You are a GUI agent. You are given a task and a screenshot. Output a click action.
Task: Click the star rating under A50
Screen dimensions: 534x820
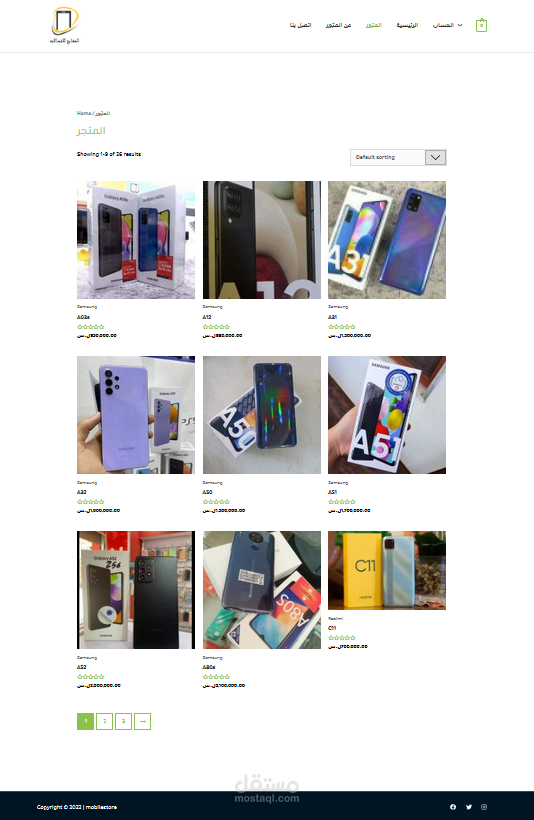click(x=216, y=502)
